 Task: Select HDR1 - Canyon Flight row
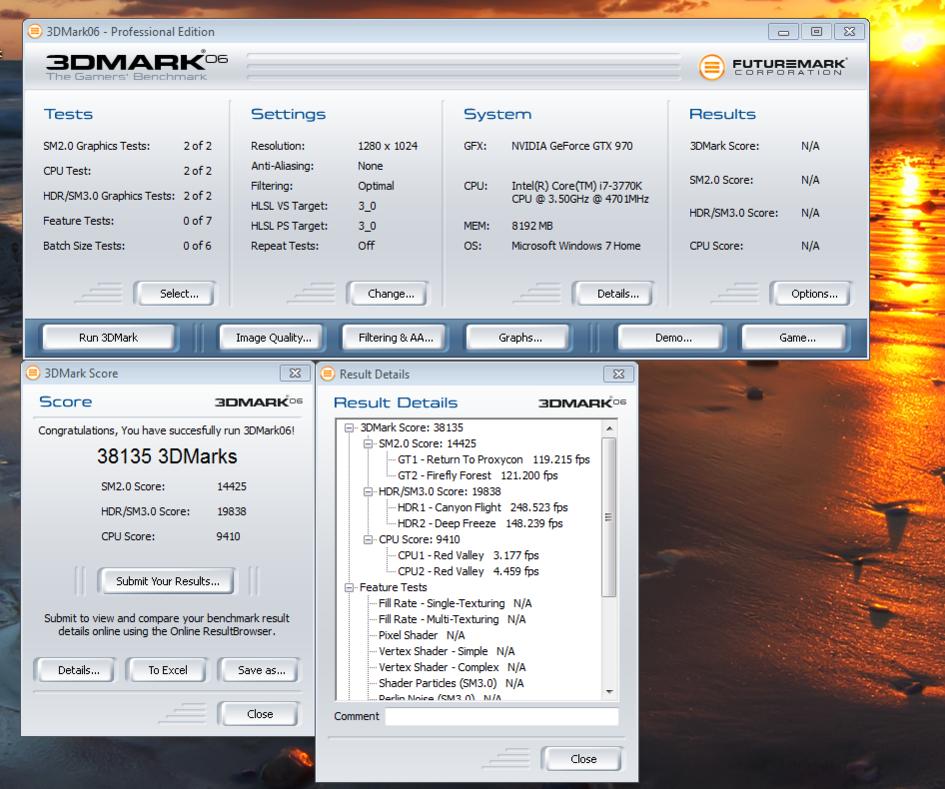tap(482, 507)
